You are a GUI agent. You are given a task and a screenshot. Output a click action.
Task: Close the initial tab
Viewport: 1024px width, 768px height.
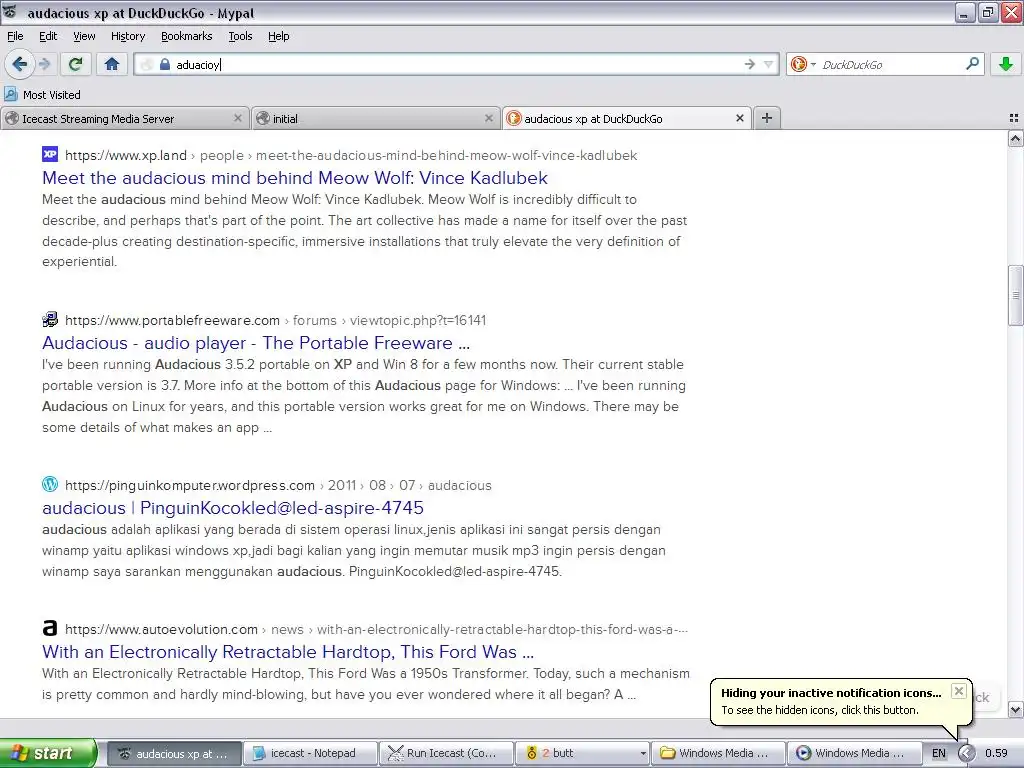pyautogui.click(x=488, y=118)
